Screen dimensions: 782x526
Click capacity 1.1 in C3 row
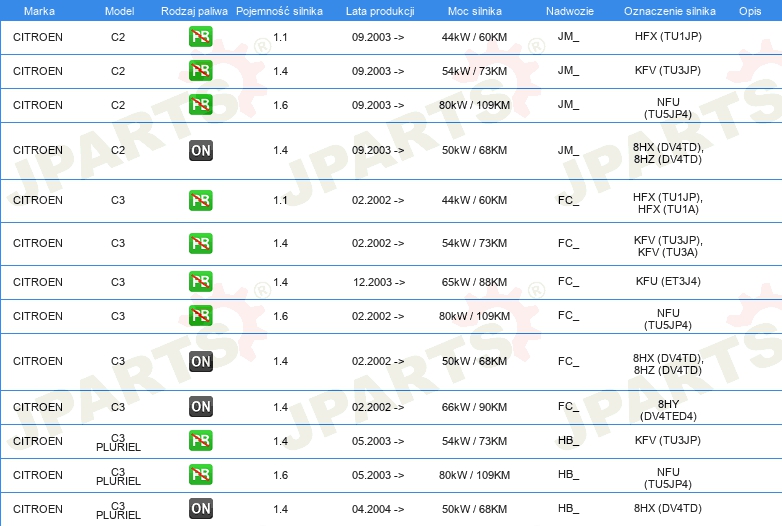(x=280, y=200)
